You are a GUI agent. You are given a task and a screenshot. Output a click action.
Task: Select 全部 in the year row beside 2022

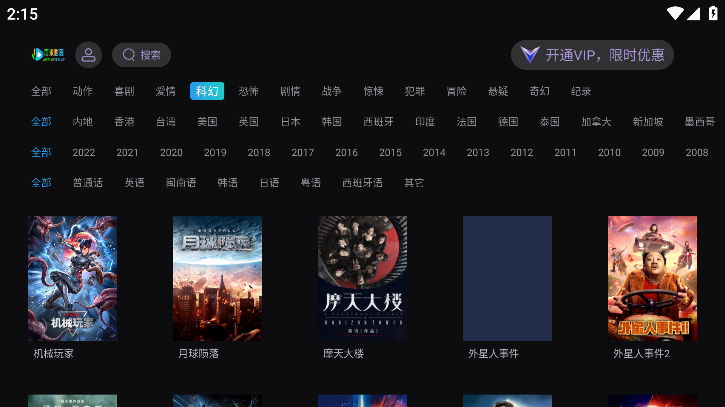pos(41,152)
